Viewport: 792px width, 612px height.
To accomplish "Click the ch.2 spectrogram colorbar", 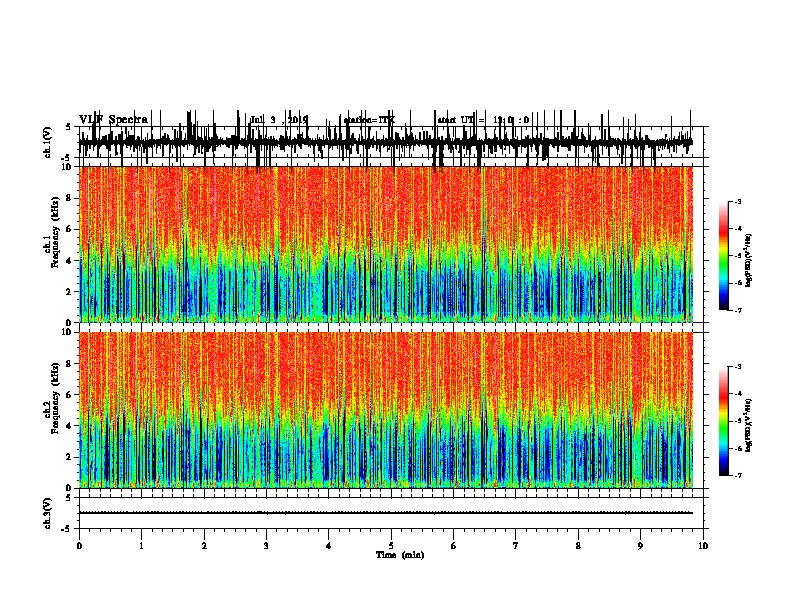I will (723, 421).
